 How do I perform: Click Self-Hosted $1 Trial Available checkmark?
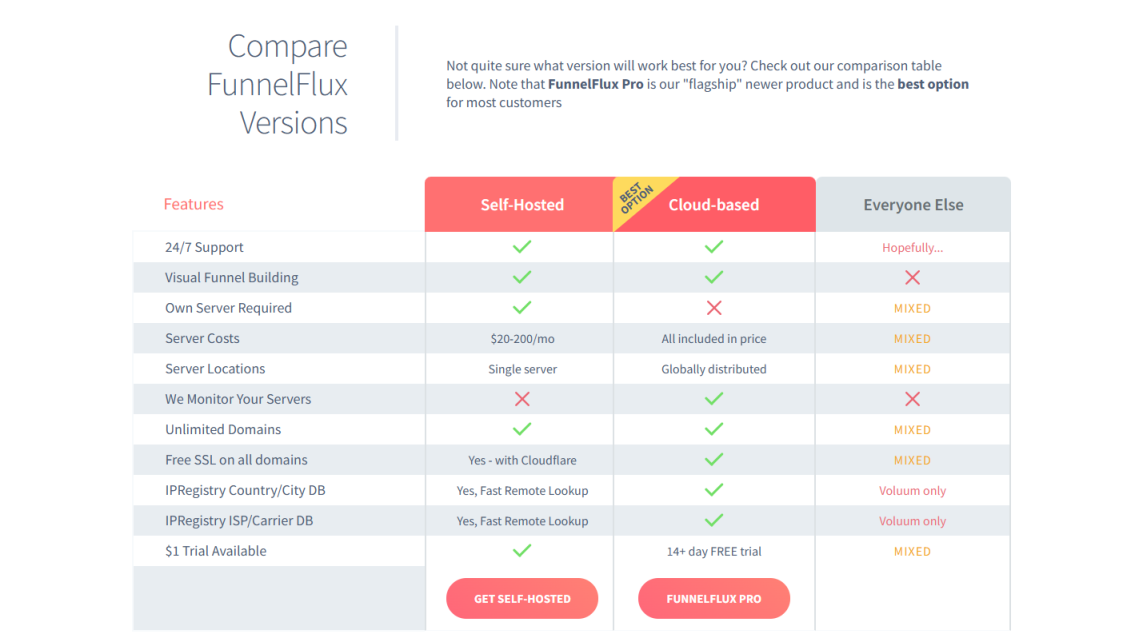521,551
